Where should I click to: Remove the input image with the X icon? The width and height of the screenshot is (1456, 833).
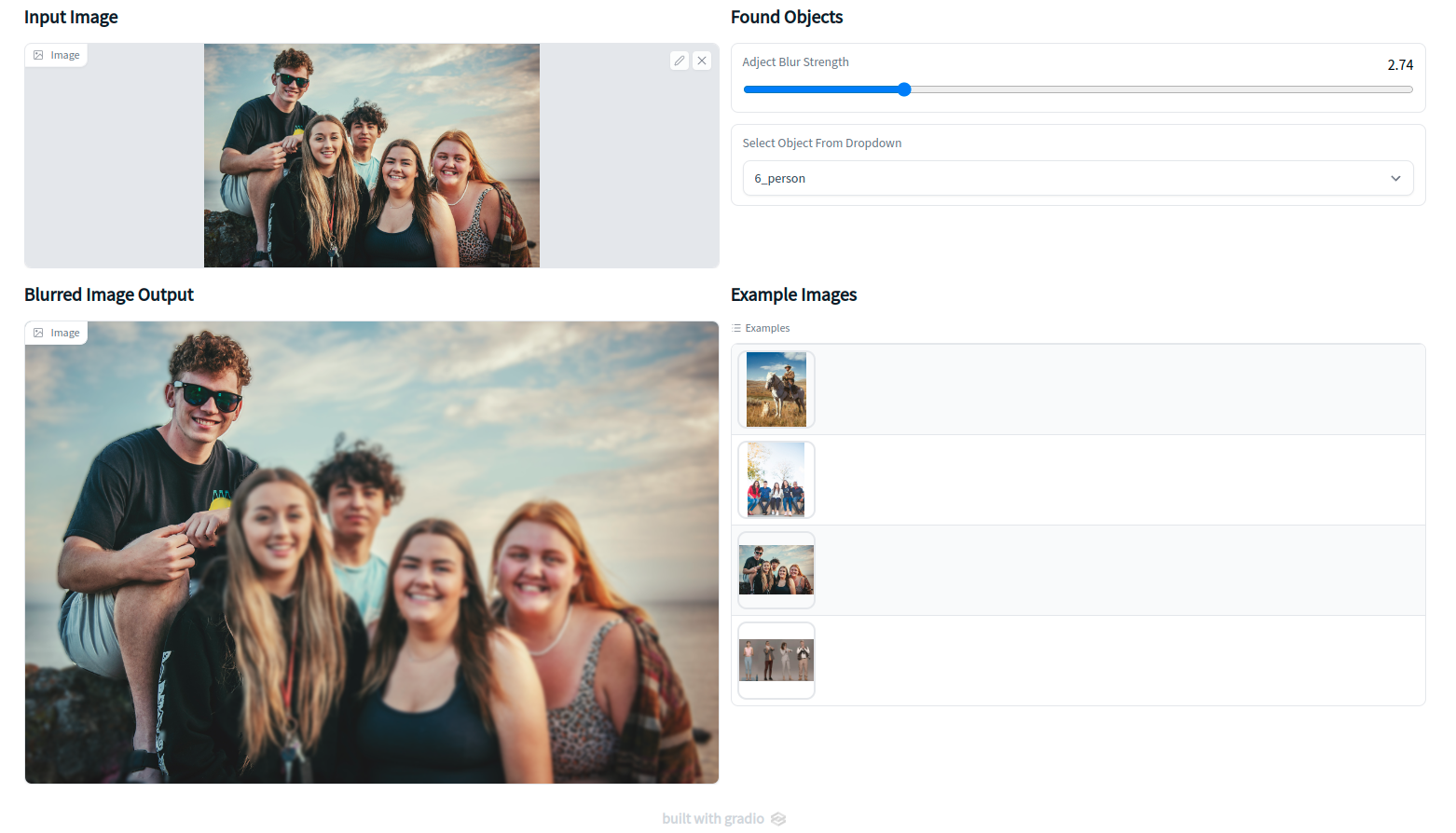click(x=702, y=61)
